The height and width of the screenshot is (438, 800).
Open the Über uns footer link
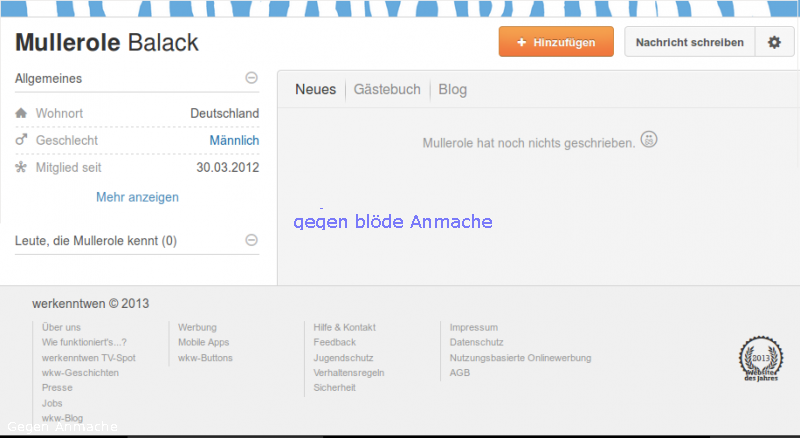click(x=61, y=327)
